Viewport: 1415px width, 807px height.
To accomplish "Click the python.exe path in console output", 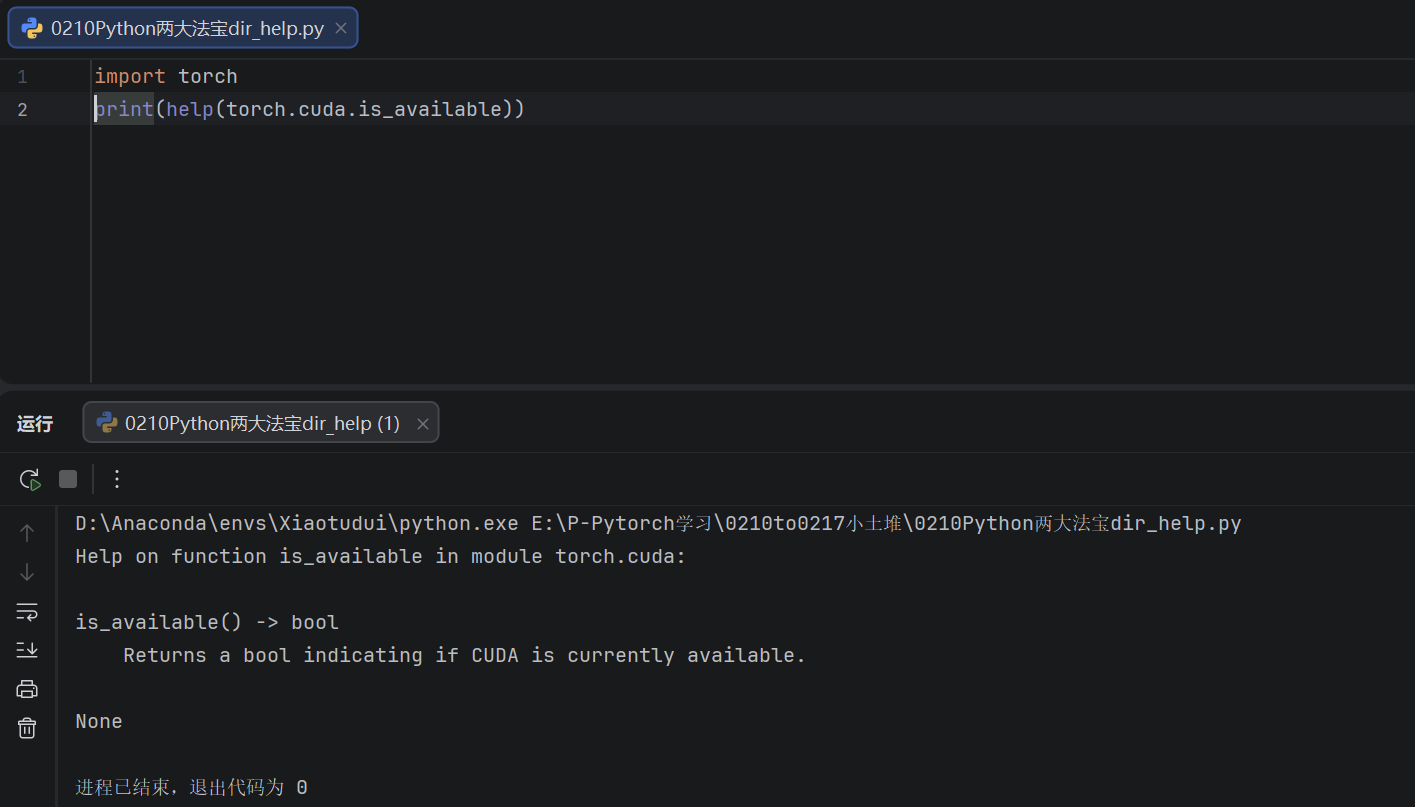I will pos(297,523).
